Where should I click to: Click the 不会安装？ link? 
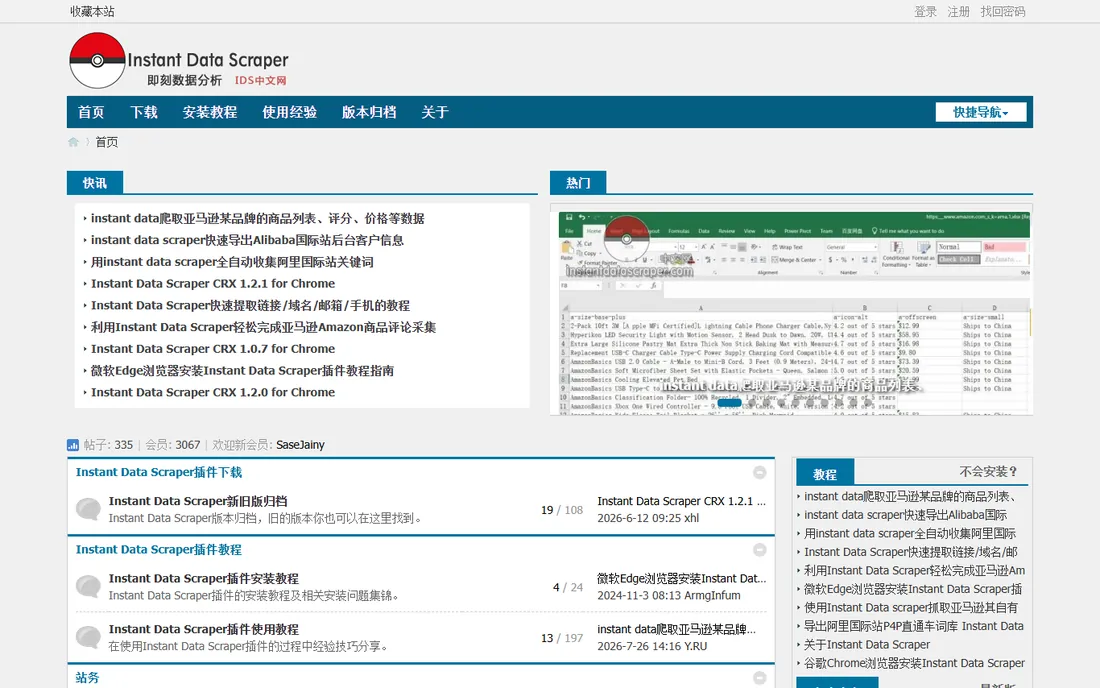[x=988, y=471]
